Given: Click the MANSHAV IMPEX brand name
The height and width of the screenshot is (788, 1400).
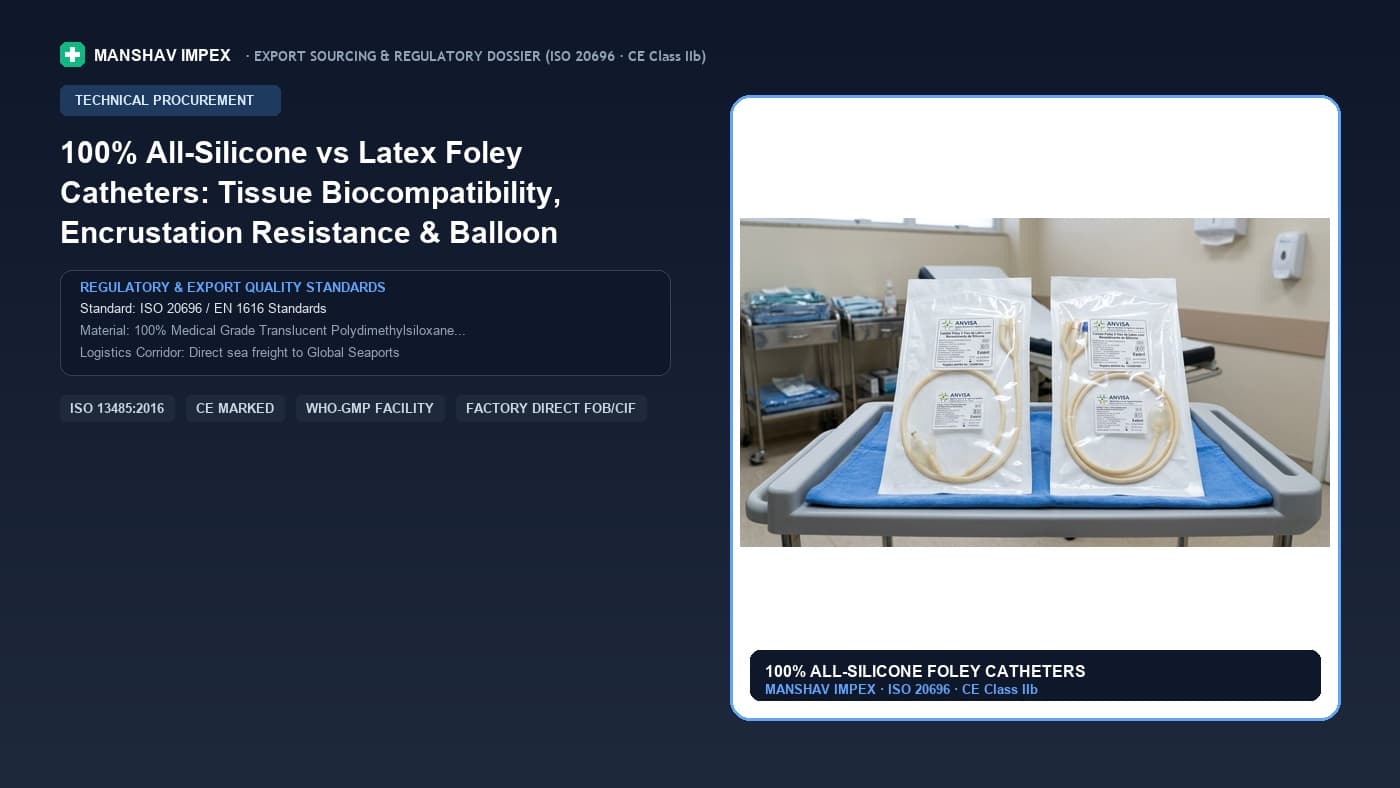Looking at the screenshot, I should tap(162, 56).
